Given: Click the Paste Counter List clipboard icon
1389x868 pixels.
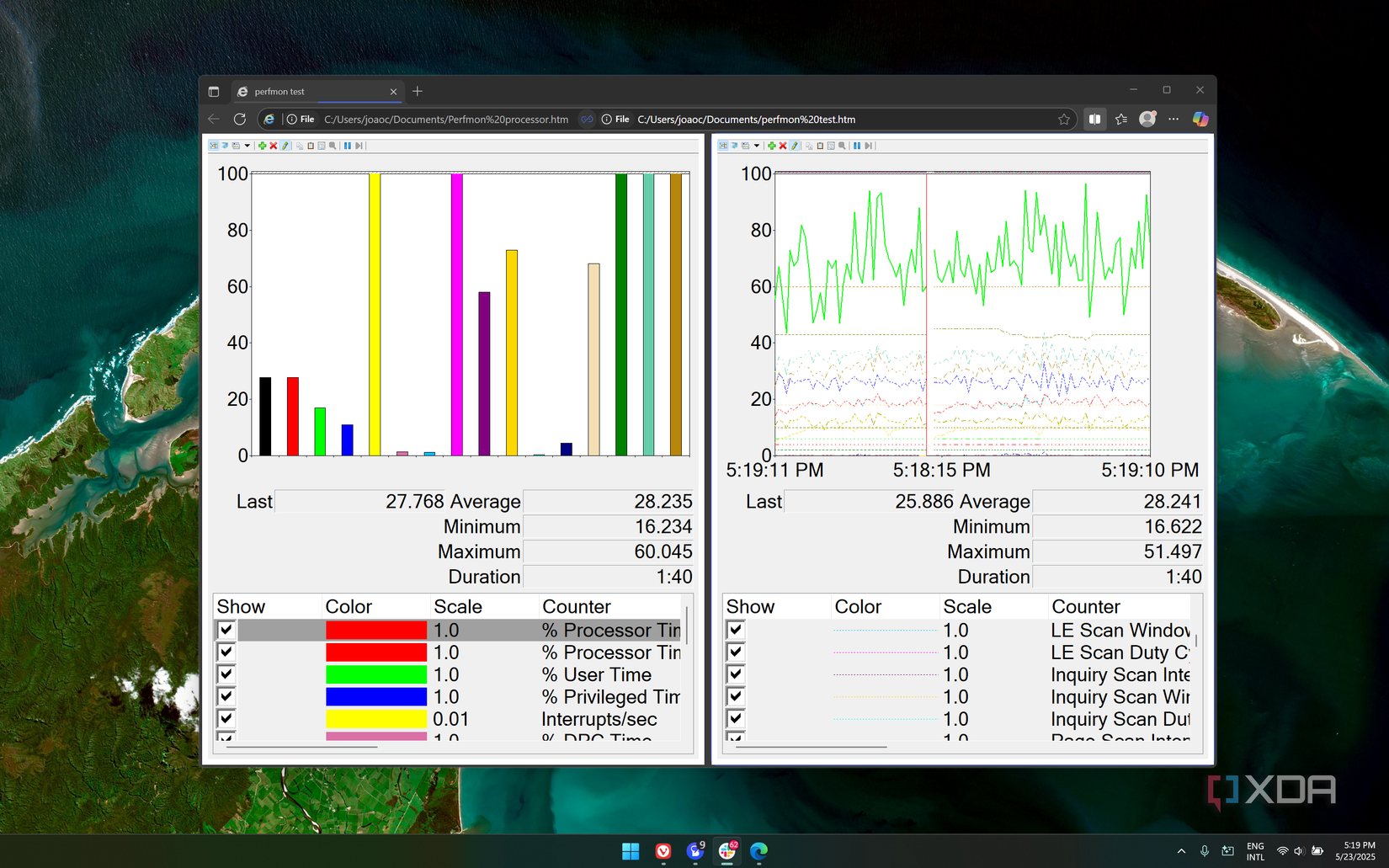Looking at the screenshot, I should pyautogui.click(x=310, y=146).
